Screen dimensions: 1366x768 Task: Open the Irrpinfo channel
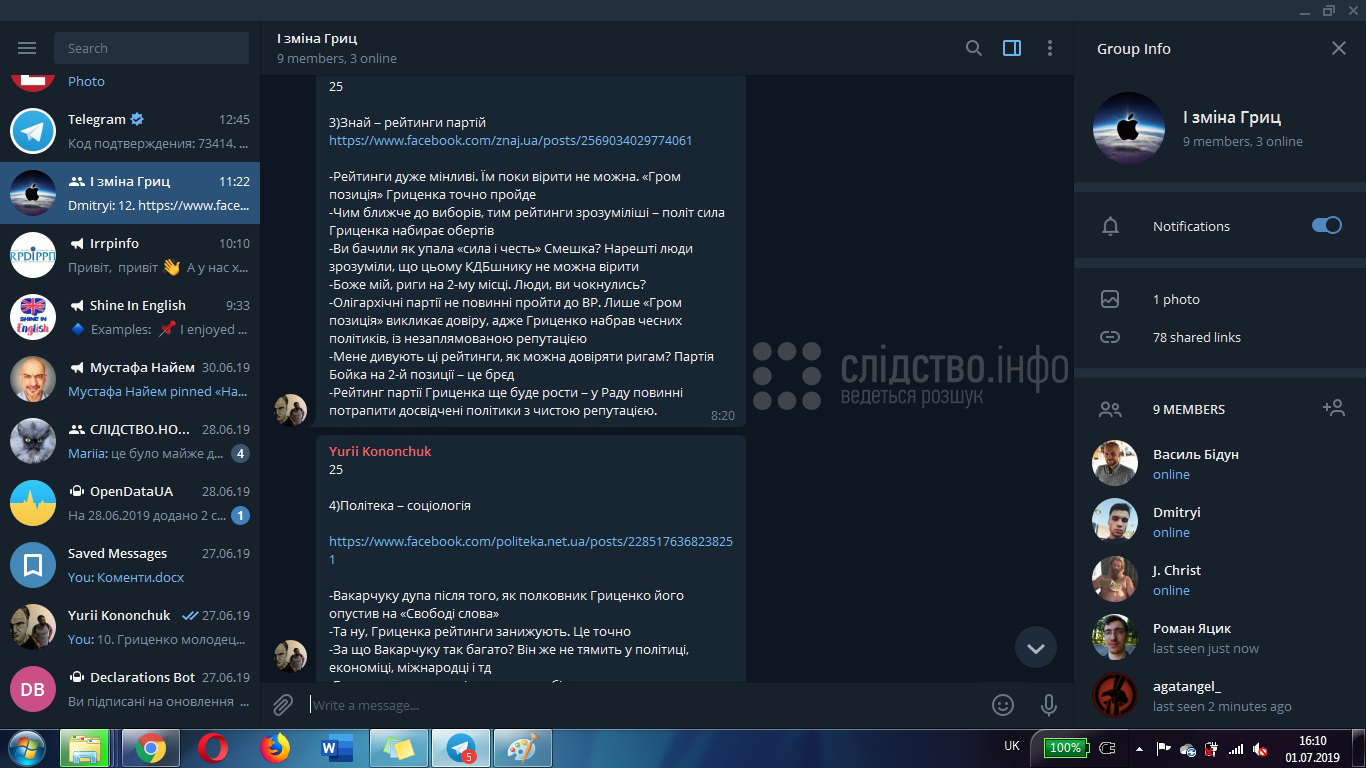(130, 255)
